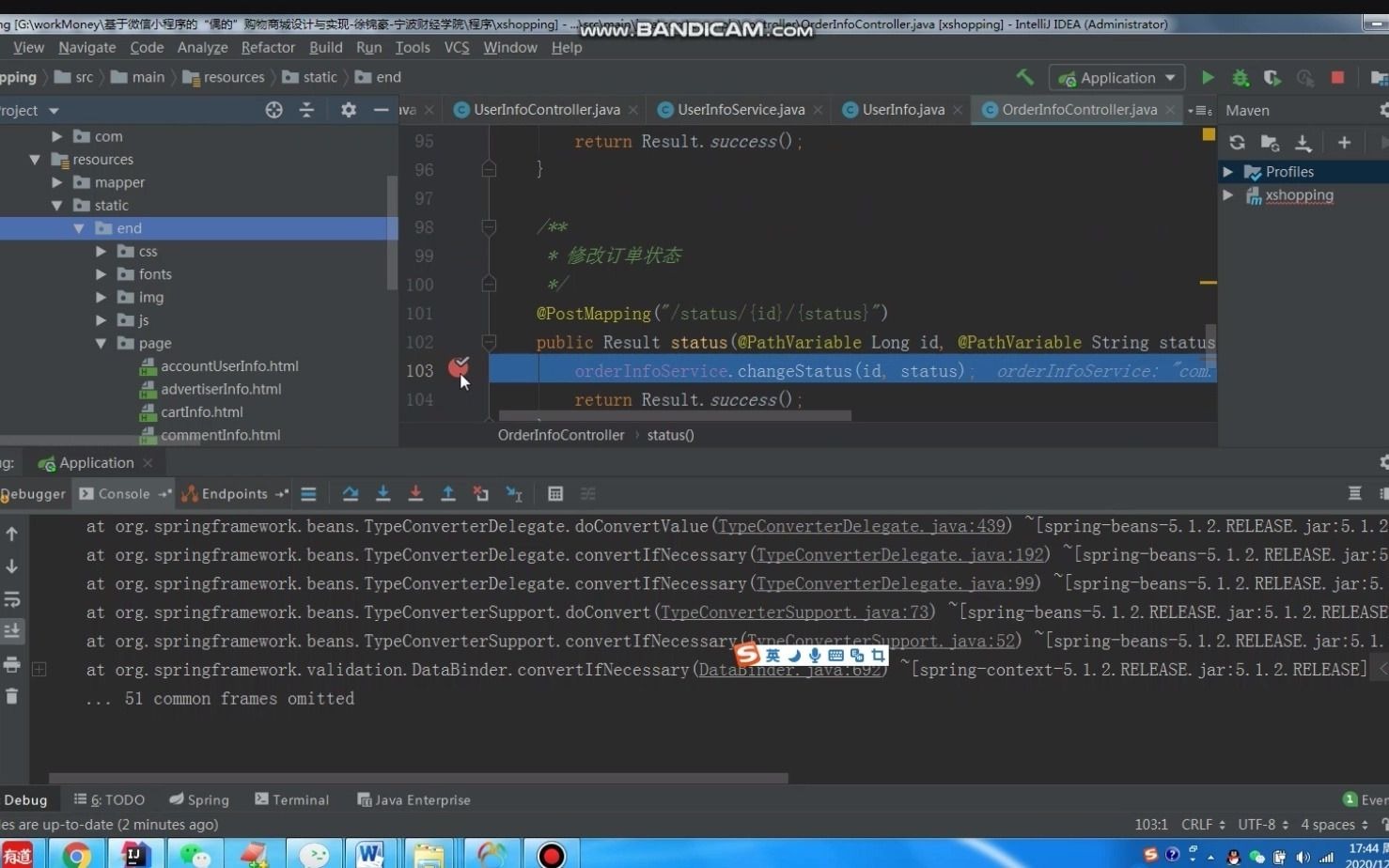The height and width of the screenshot is (868, 1389).
Task: Open Application run configuration dropdown
Action: coord(1116,78)
